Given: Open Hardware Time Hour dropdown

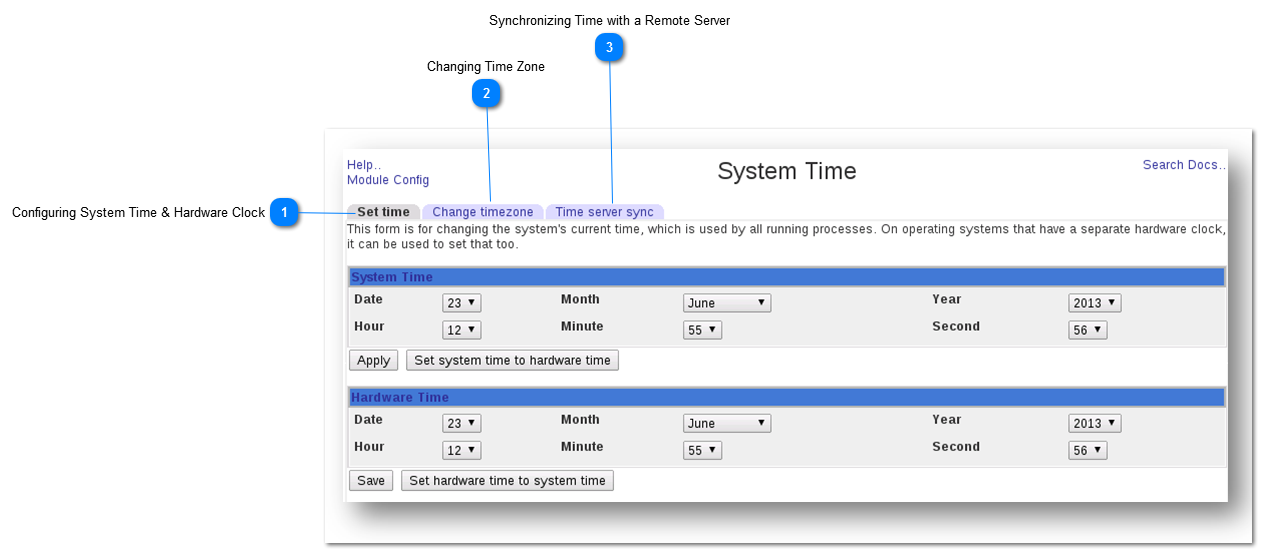Looking at the screenshot, I should tap(462, 450).
